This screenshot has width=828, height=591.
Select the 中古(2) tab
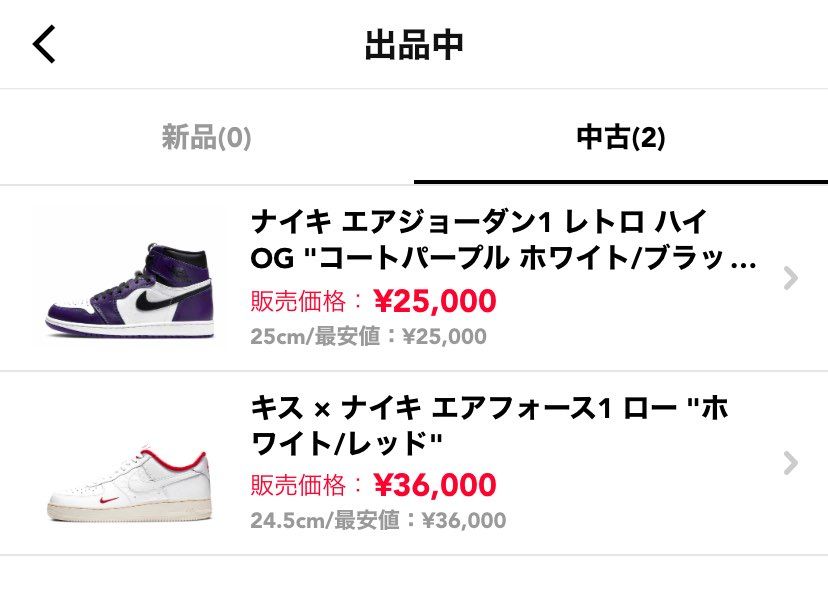point(621,137)
